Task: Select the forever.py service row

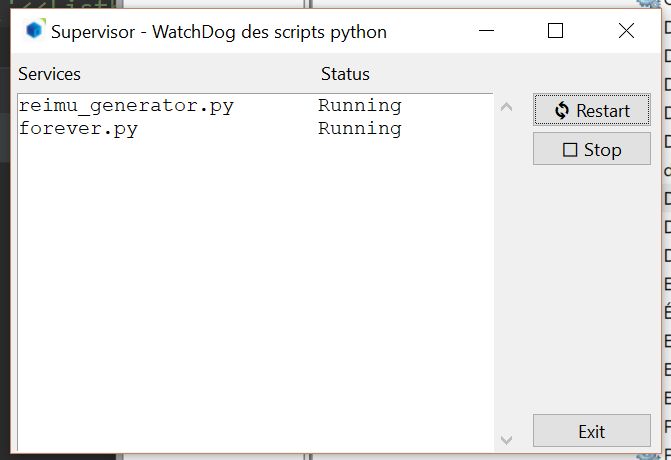Action: click(78, 129)
